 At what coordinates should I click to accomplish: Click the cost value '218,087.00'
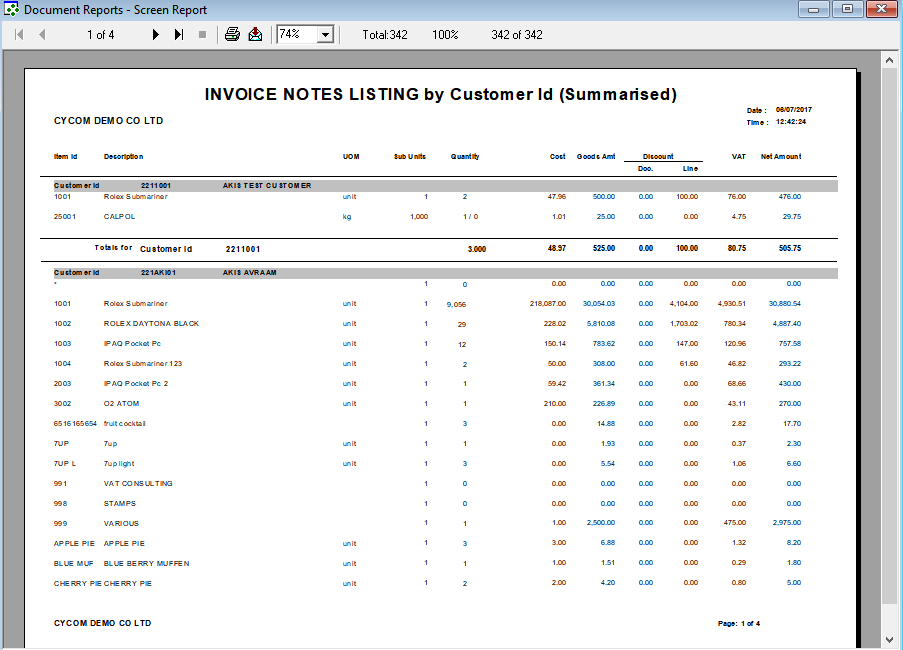coord(548,303)
